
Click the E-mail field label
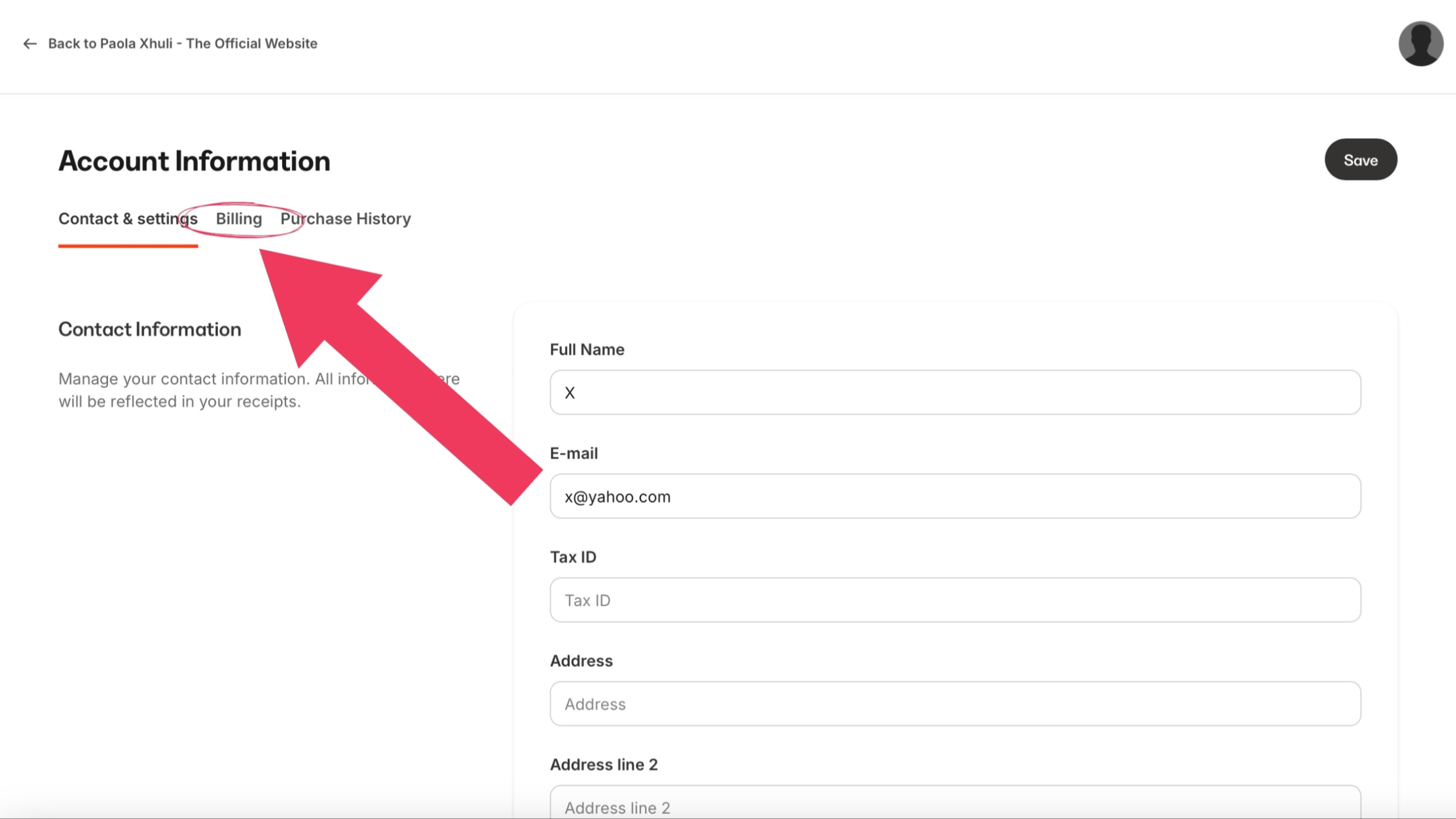click(x=574, y=453)
